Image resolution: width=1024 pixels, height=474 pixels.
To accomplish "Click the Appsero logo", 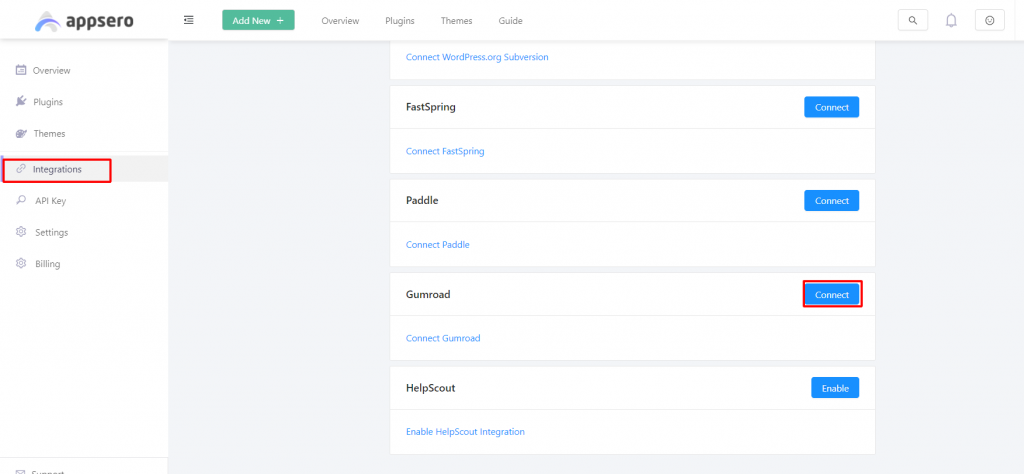I will click(84, 21).
